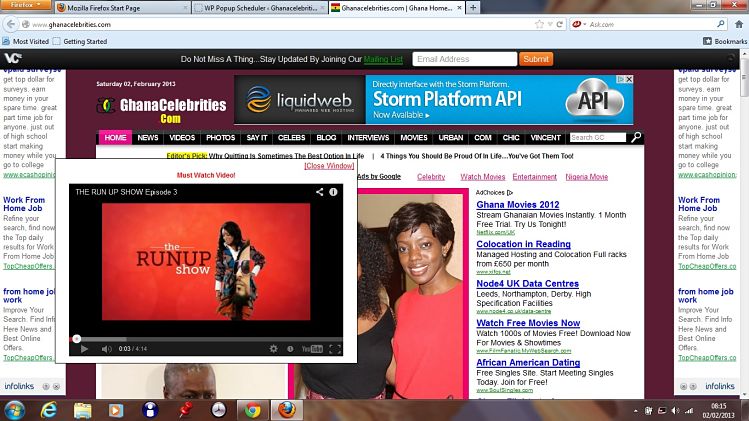Toggle video fullscreen icon

pyautogui.click(x=335, y=349)
